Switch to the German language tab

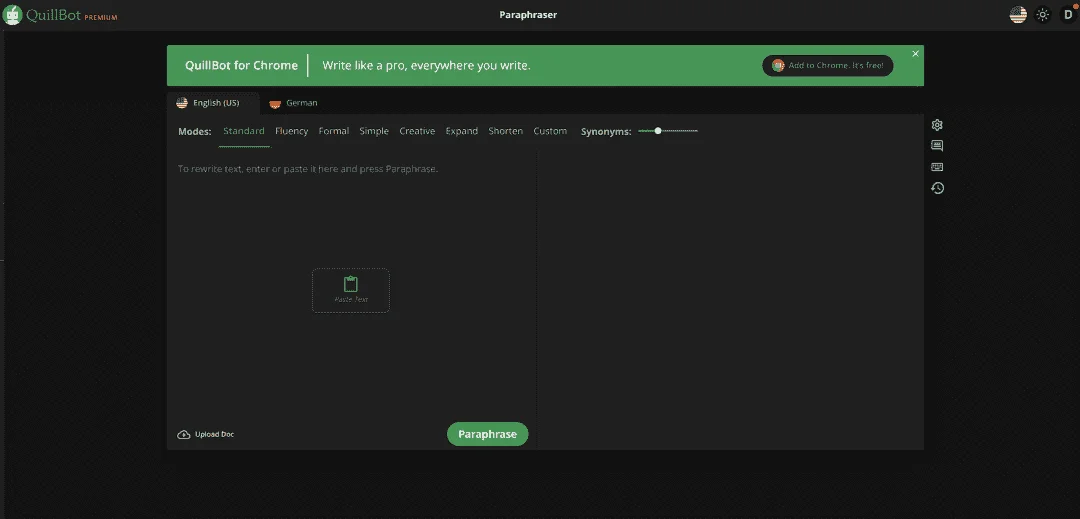pos(294,103)
